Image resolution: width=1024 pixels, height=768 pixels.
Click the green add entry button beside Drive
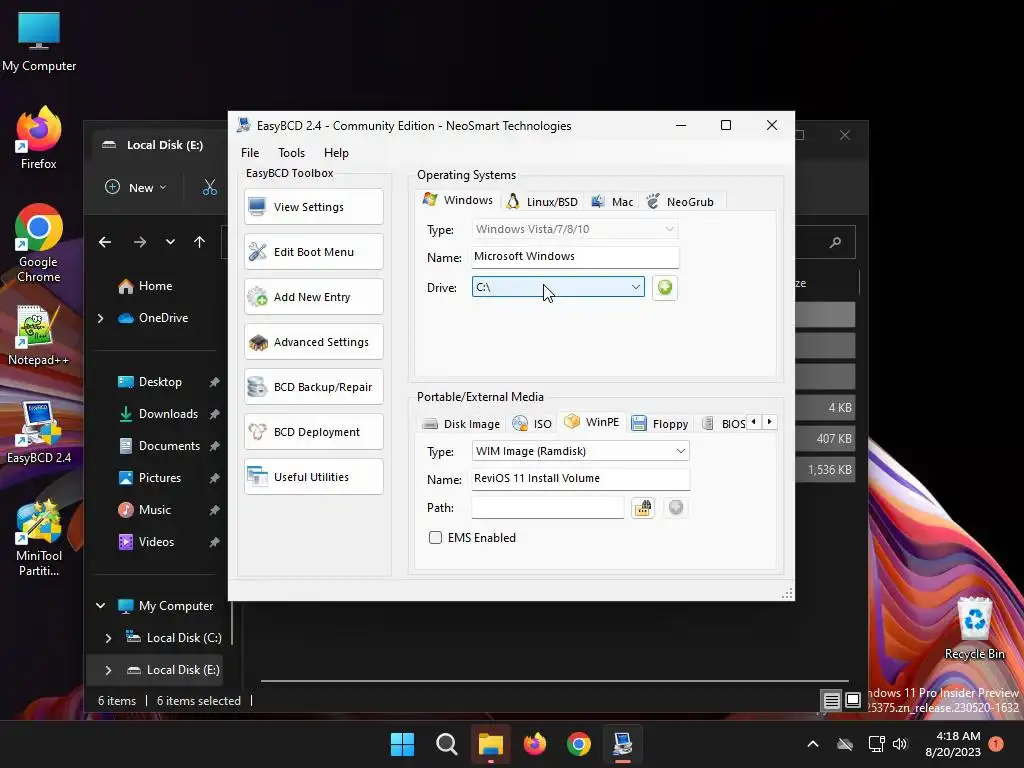coord(665,287)
